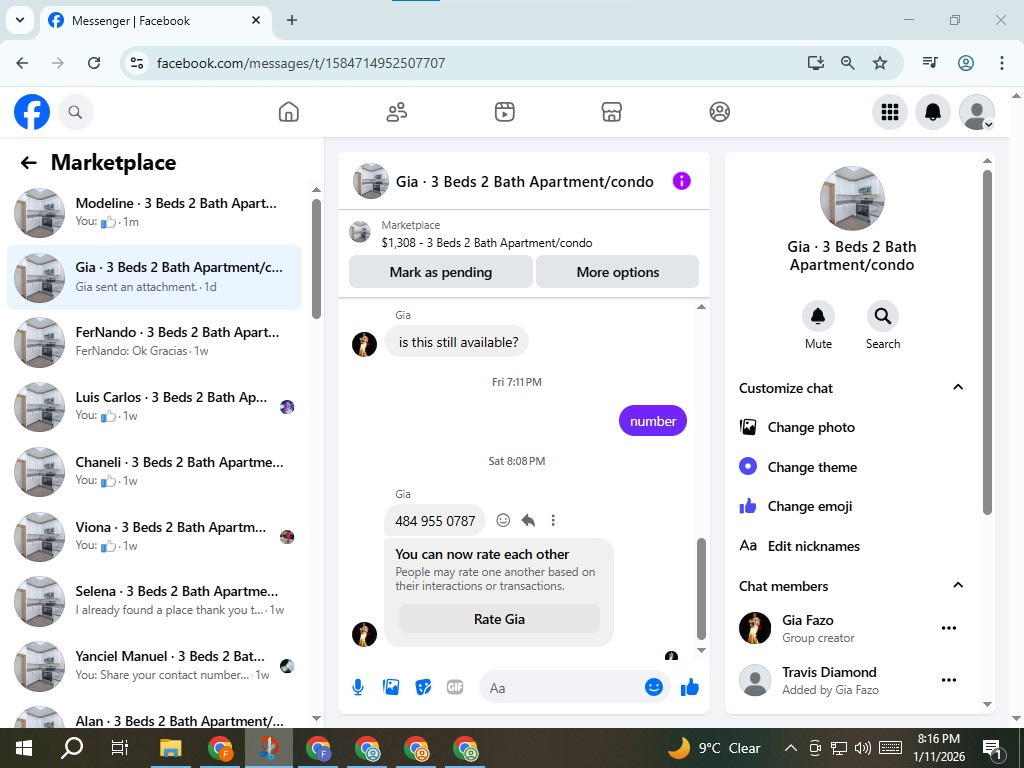Open the emoji picker in message box

654,687
